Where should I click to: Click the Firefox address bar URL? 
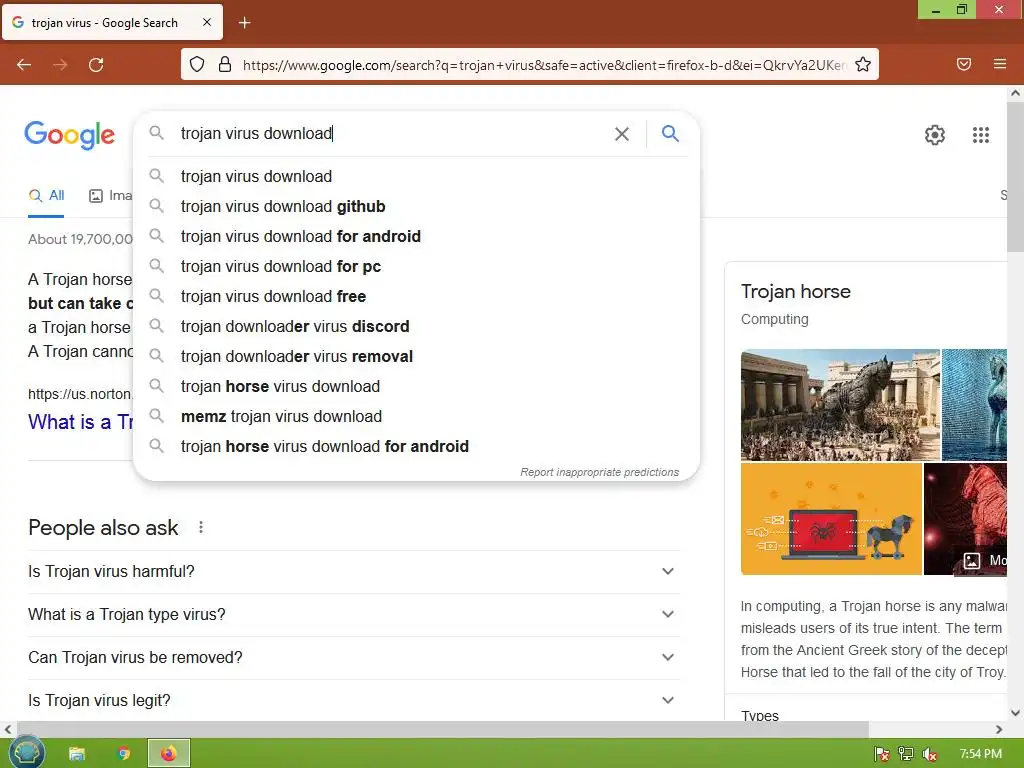pyautogui.click(x=543, y=65)
